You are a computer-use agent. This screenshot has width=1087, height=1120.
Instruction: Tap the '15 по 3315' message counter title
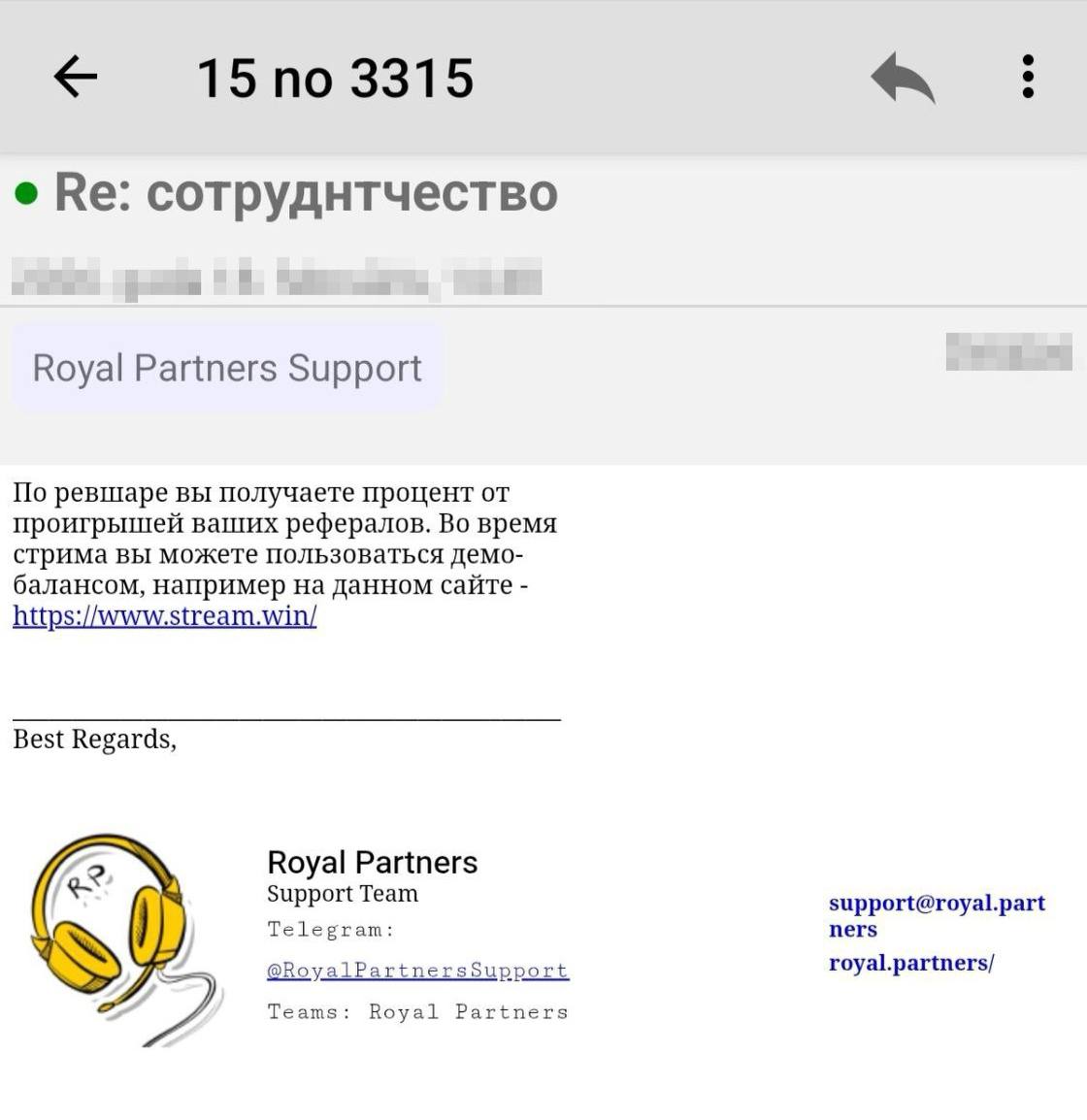coord(335,77)
